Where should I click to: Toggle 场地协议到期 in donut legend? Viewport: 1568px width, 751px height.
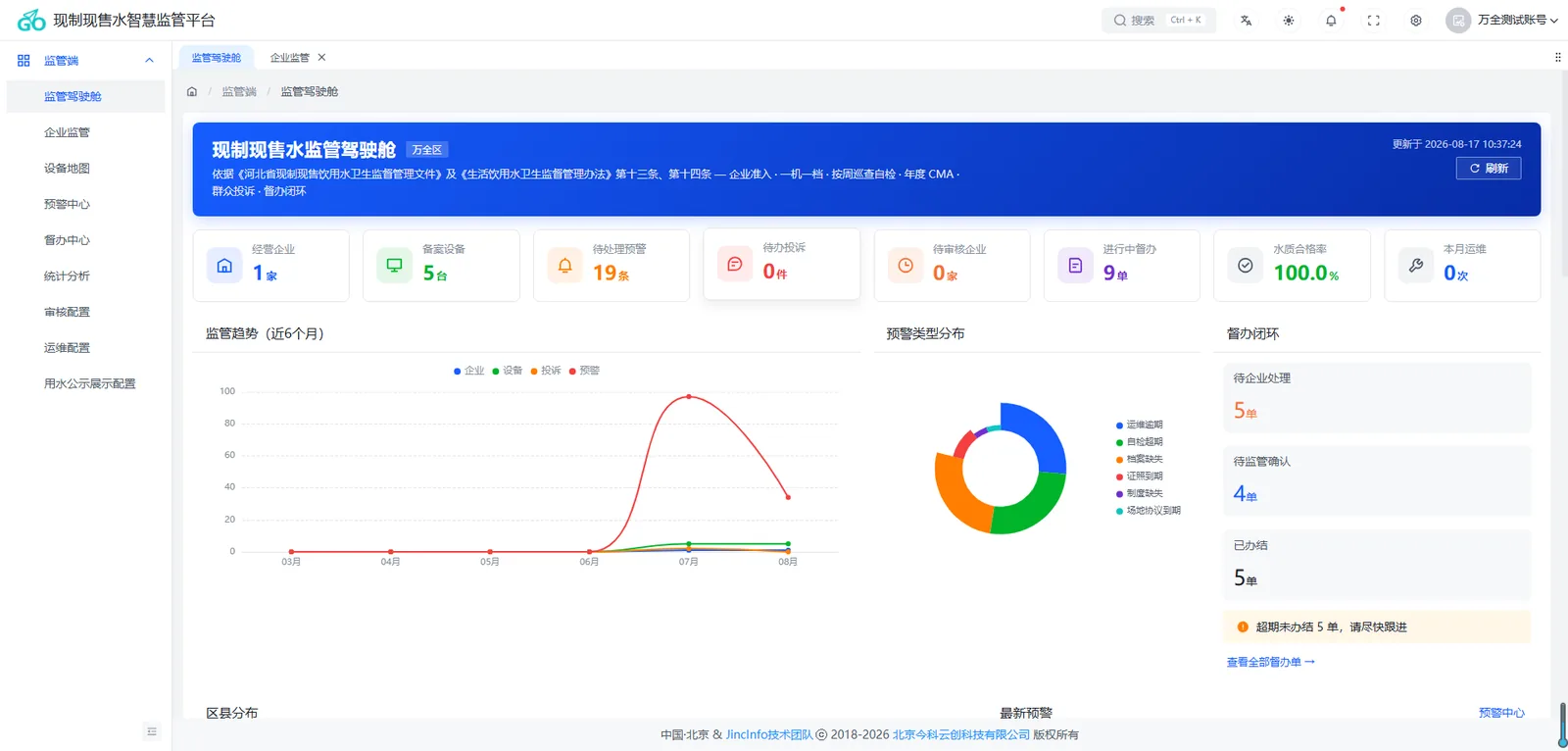click(x=1149, y=511)
